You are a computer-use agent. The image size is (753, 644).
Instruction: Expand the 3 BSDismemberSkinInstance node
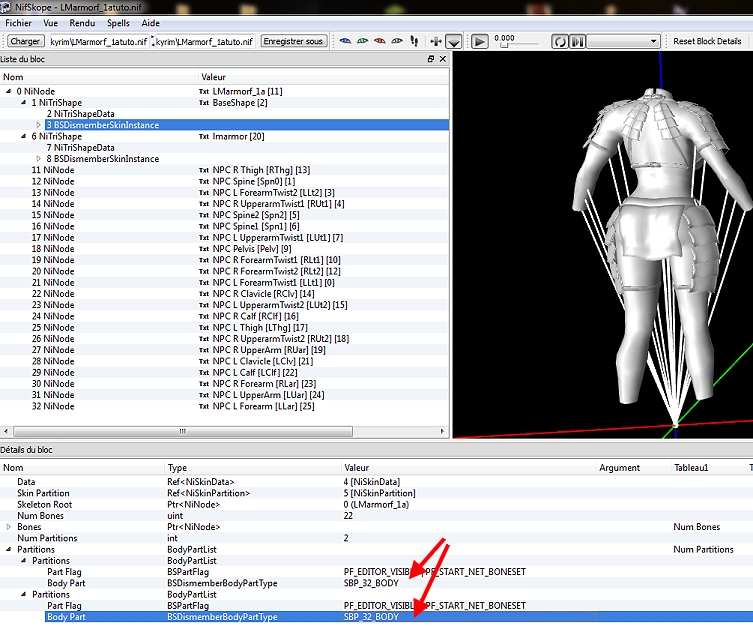pos(38,125)
